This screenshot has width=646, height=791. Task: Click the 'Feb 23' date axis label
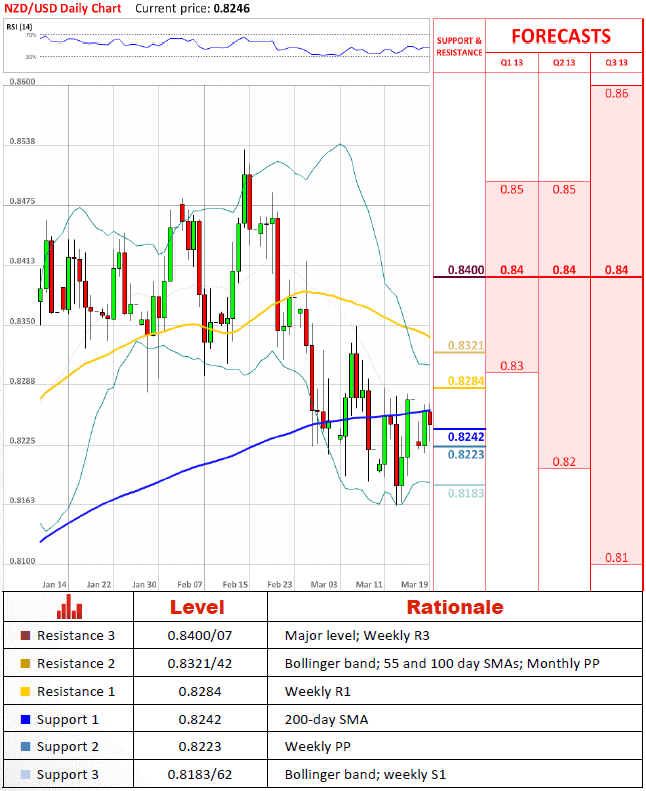point(279,584)
